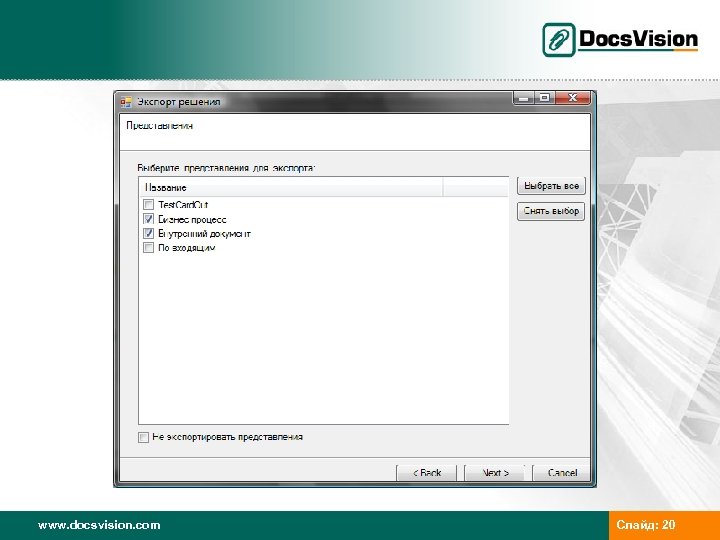Cancel the export wizard

point(562,472)
